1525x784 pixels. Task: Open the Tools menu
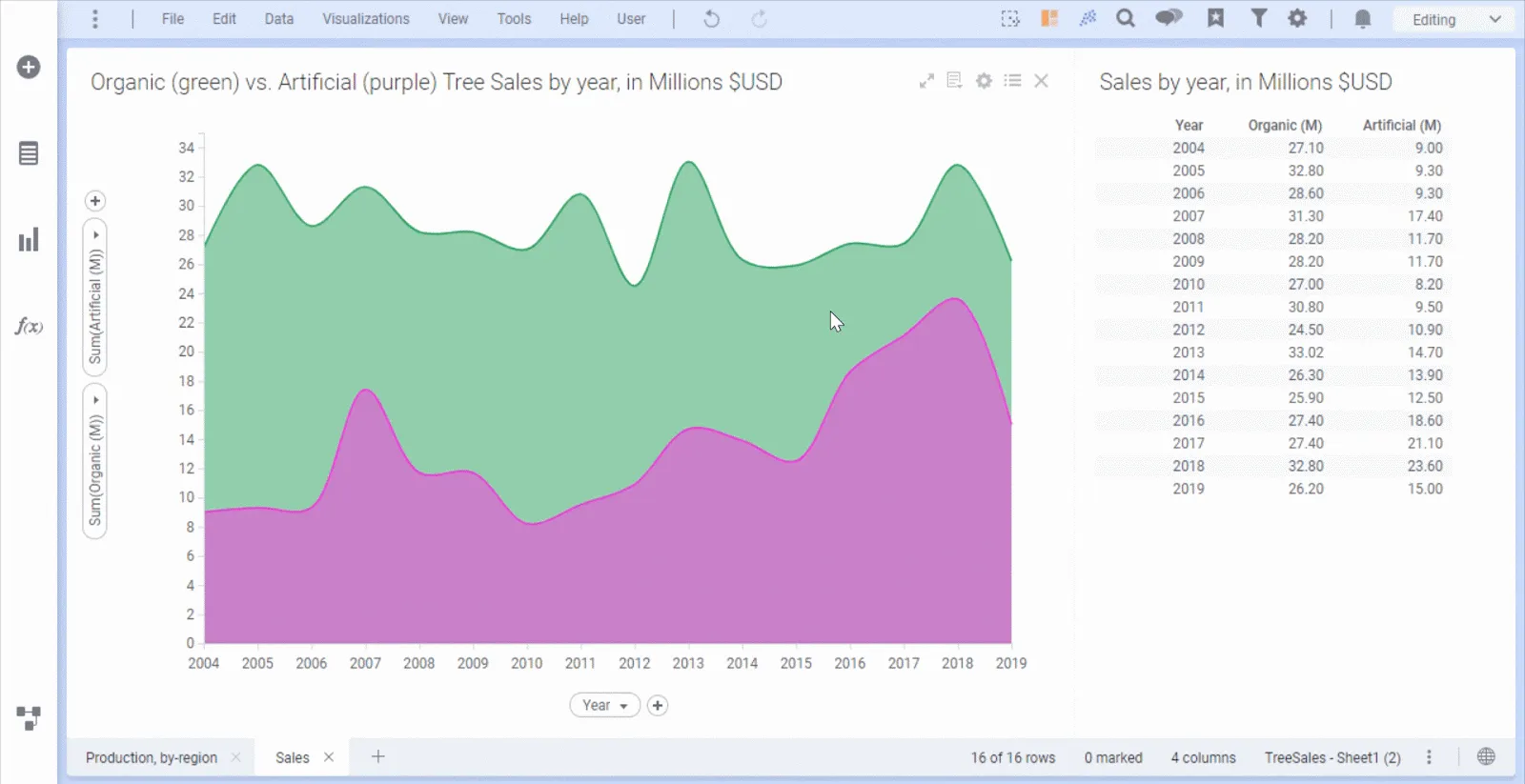click(x=514, y=19)
